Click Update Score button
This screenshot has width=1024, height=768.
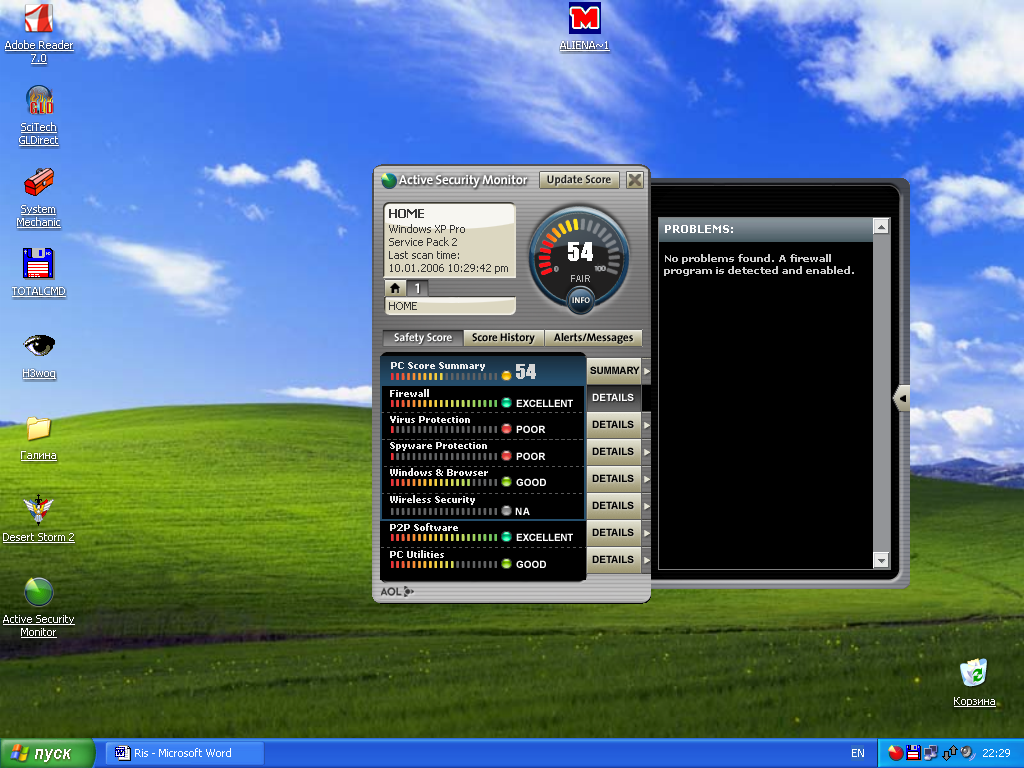[x=579, y=180]
